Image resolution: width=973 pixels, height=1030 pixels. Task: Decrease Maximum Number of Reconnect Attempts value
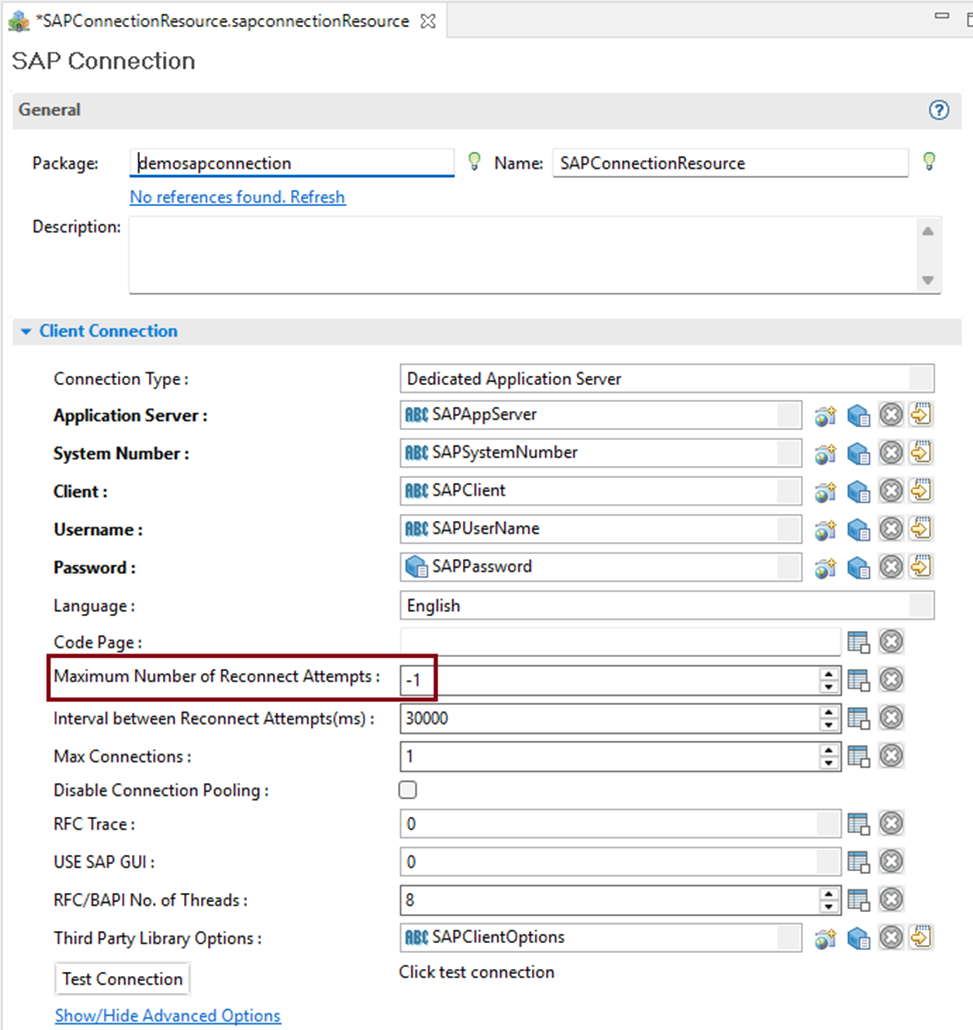point(829,686)
